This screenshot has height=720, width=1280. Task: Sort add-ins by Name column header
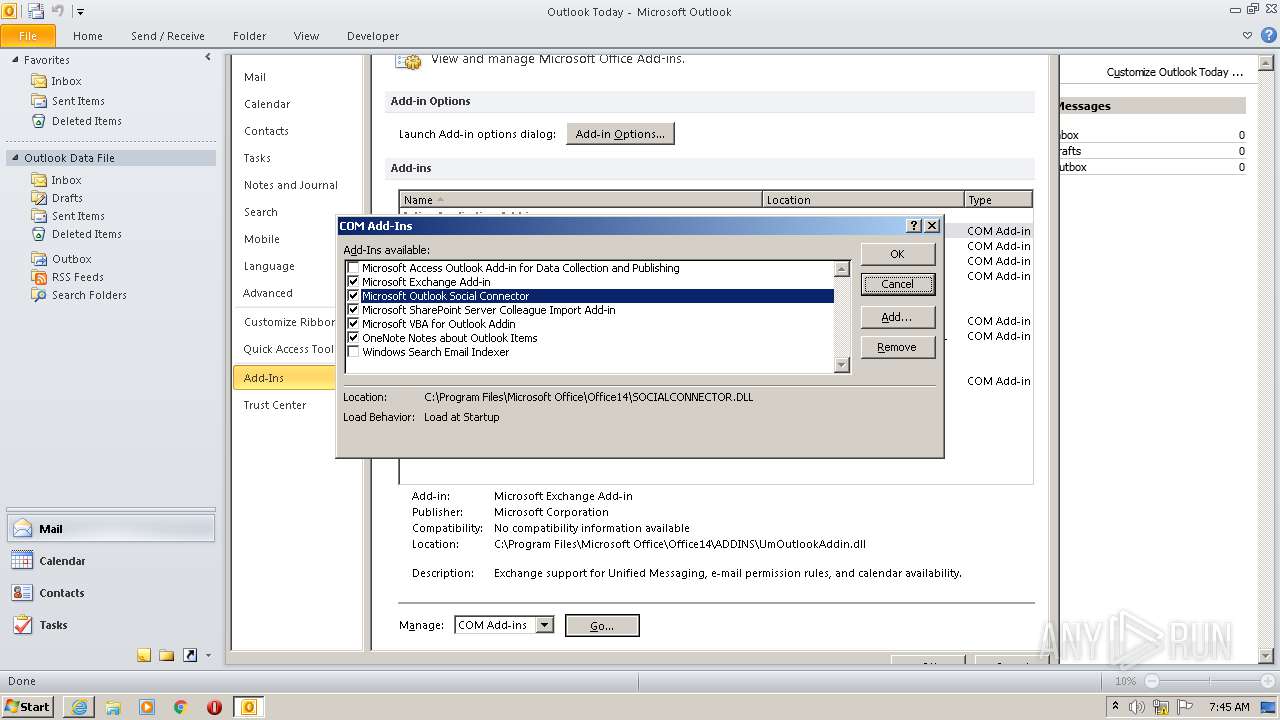(581, 200)
